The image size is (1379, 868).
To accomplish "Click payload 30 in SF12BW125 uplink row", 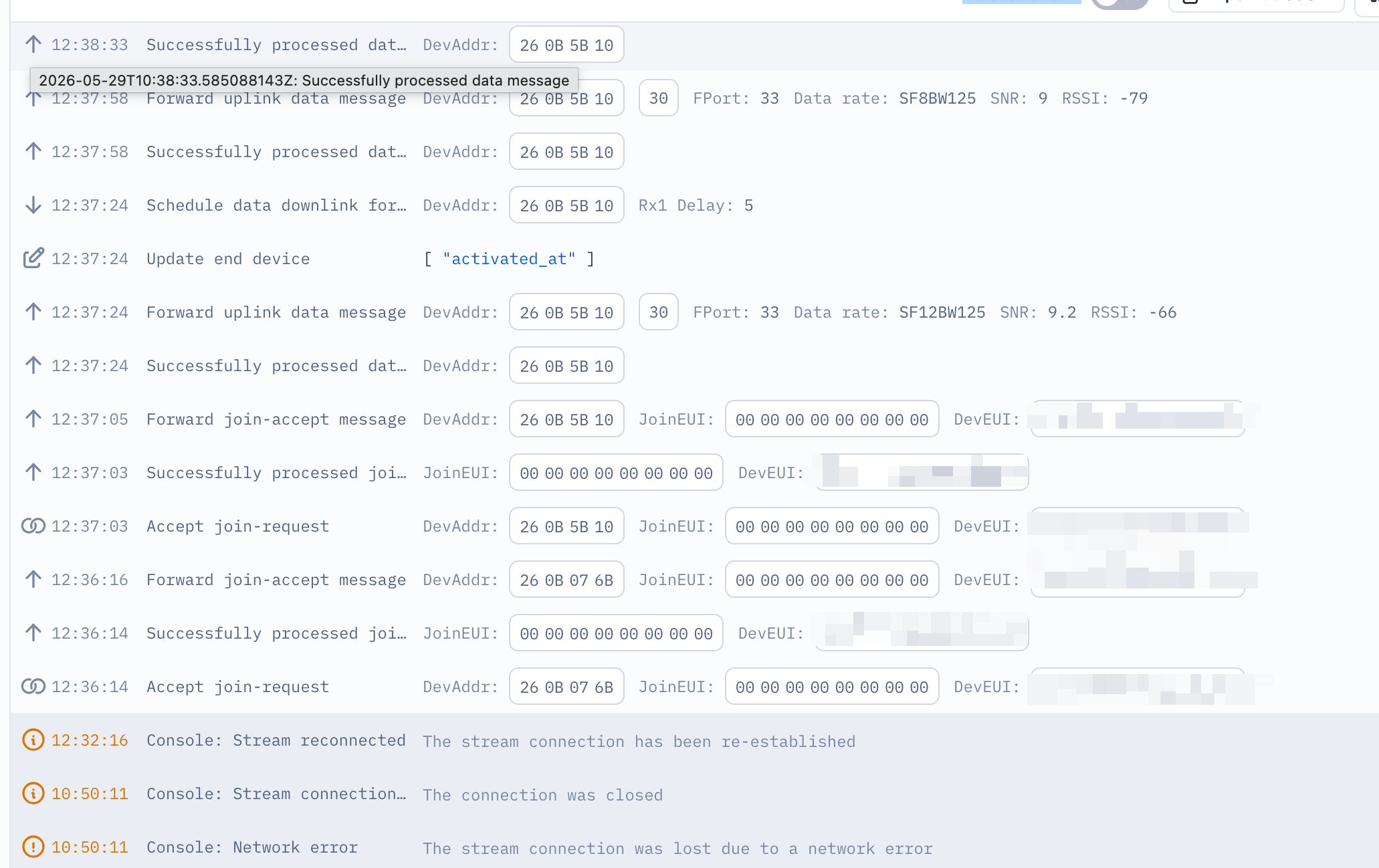I will 659,312.
